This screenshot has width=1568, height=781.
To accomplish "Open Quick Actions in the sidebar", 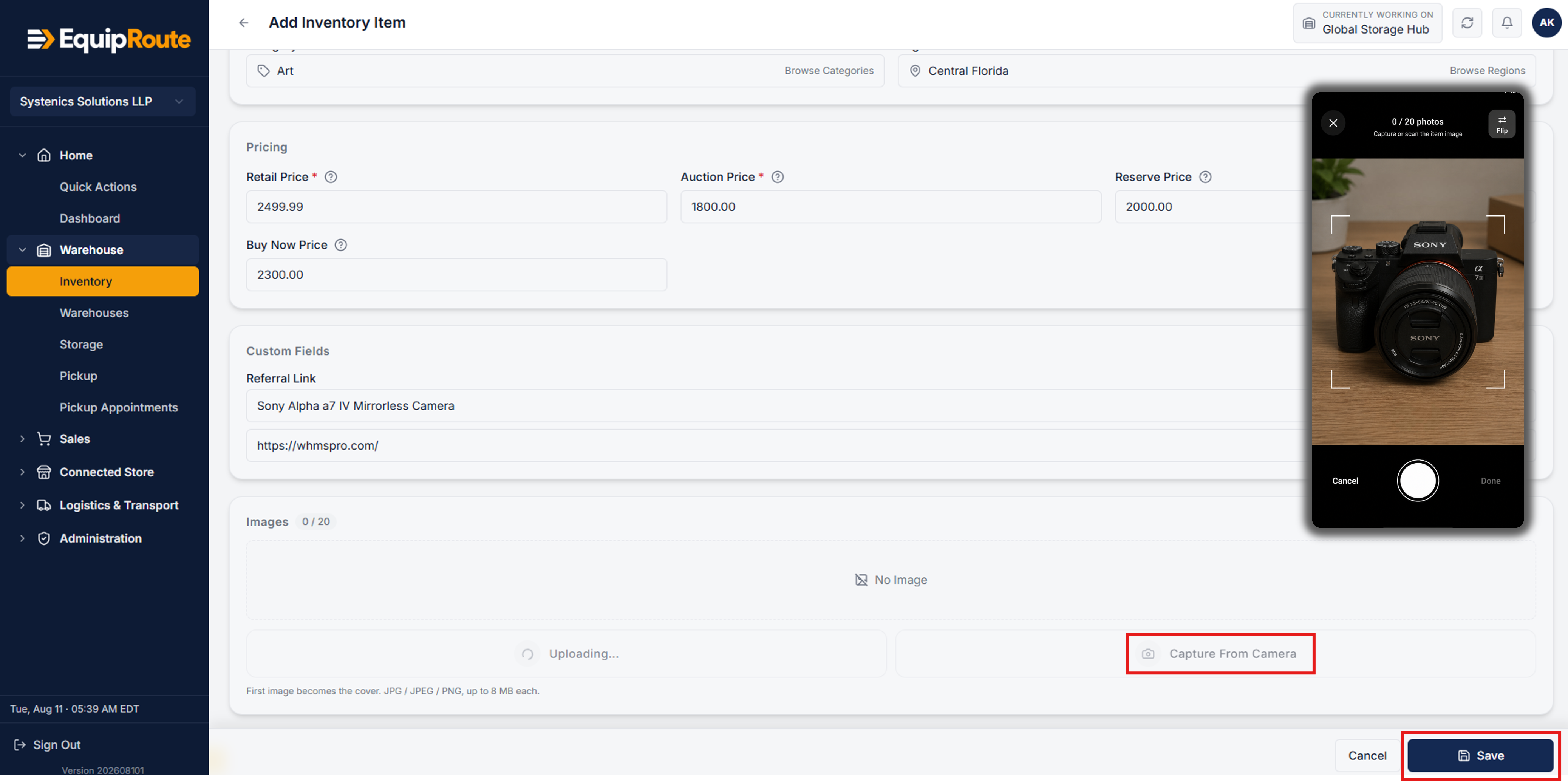I will point(98,187).
